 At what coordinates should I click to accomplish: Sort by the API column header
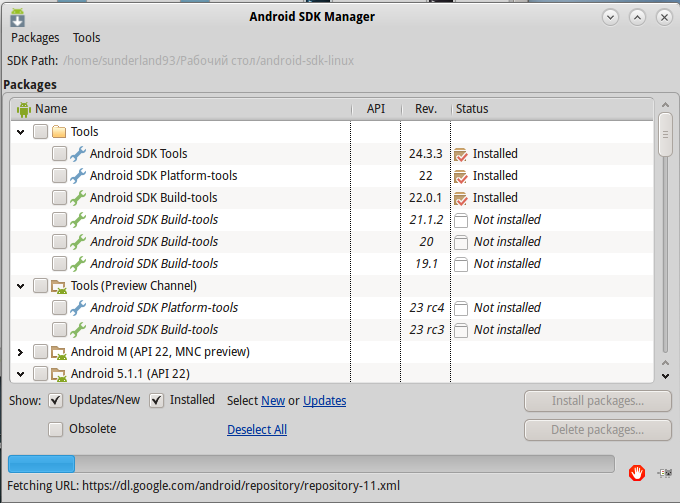(x=376, y=109)
